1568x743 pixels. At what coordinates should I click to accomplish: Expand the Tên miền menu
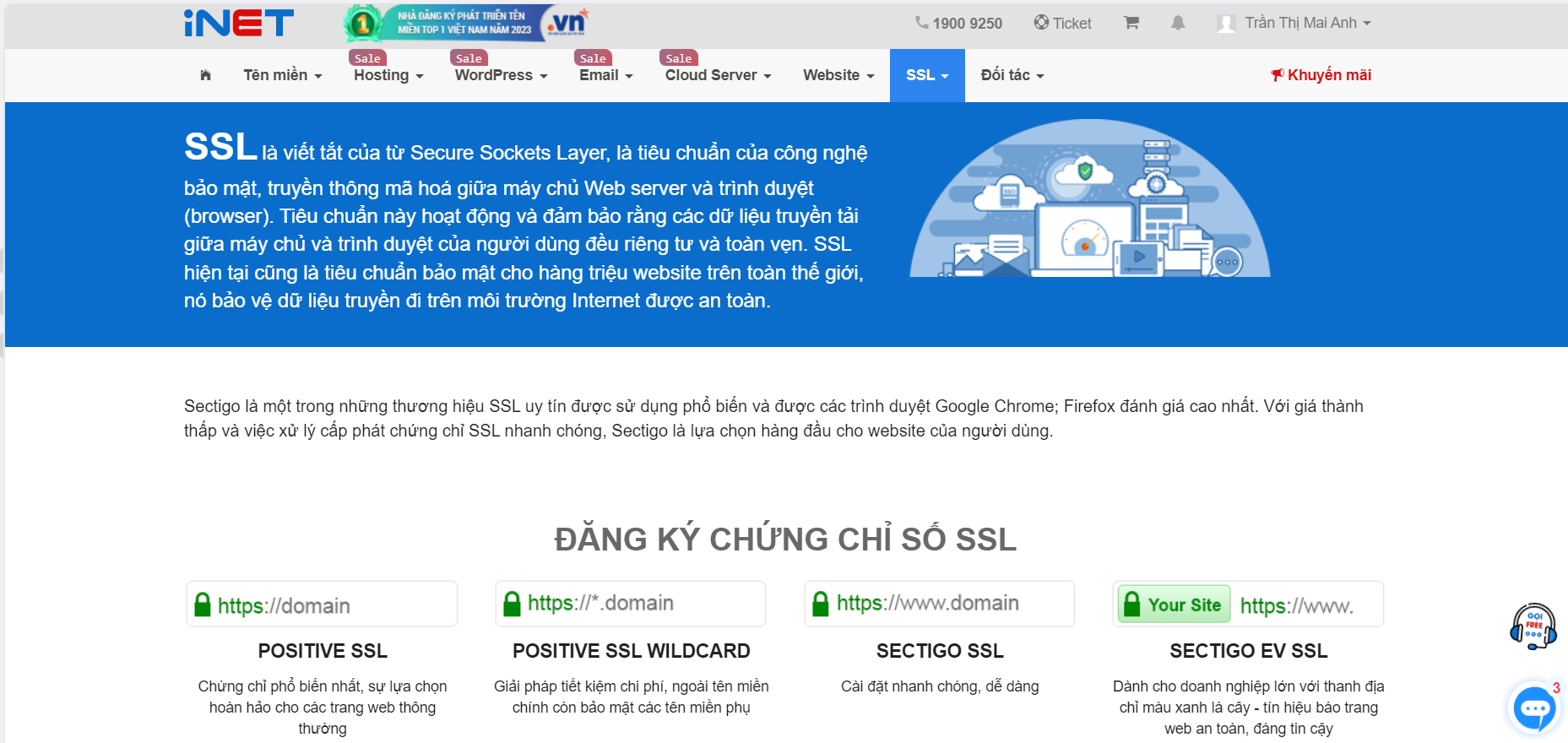coord(283,75)
